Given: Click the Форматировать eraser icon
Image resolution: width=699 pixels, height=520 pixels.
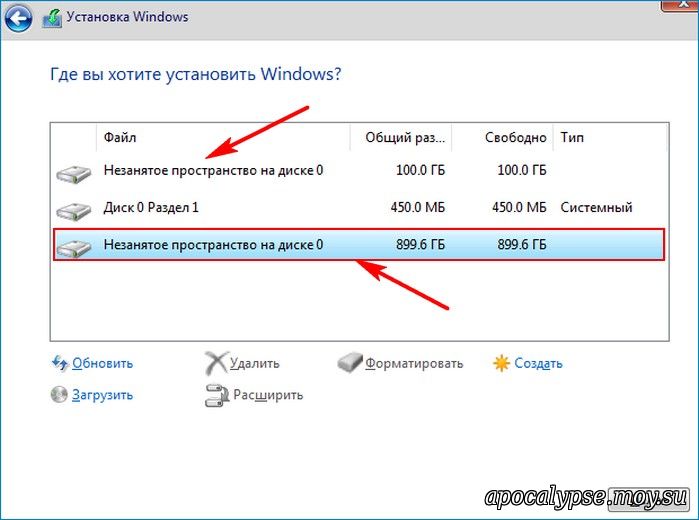Looking at the screenshot, I should click(350, 363).
